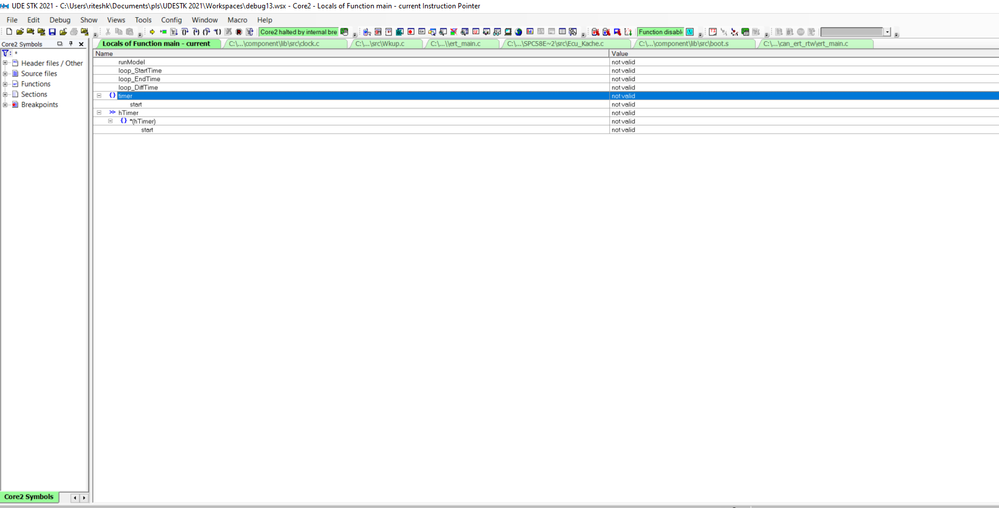Click the New file icon in toolbar
The height and width of the screenshot is (508, 999).
pos(9,32)
